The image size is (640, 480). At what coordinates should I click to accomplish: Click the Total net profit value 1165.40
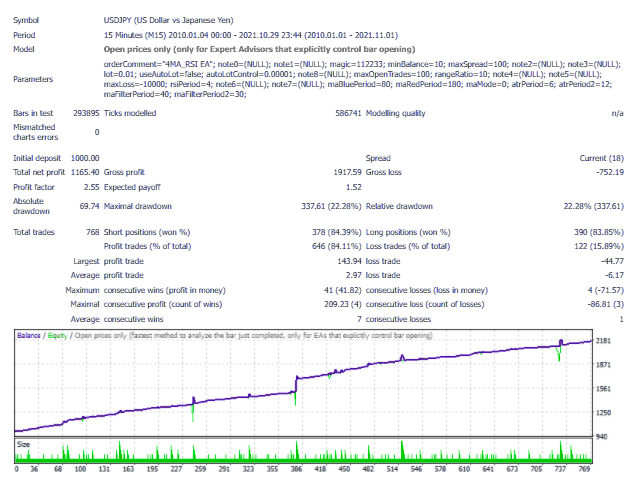click(85, 172)
